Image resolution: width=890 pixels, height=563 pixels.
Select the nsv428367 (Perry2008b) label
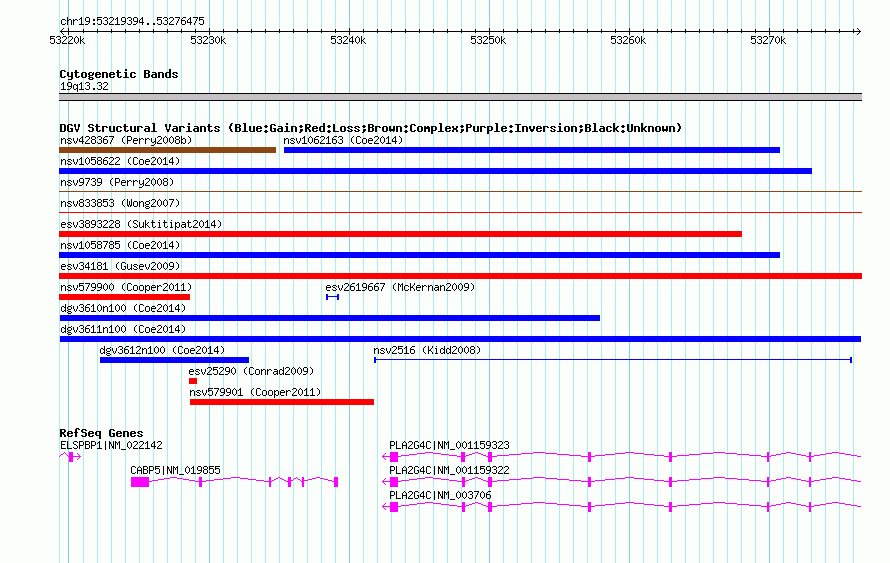tap(126, 140)
